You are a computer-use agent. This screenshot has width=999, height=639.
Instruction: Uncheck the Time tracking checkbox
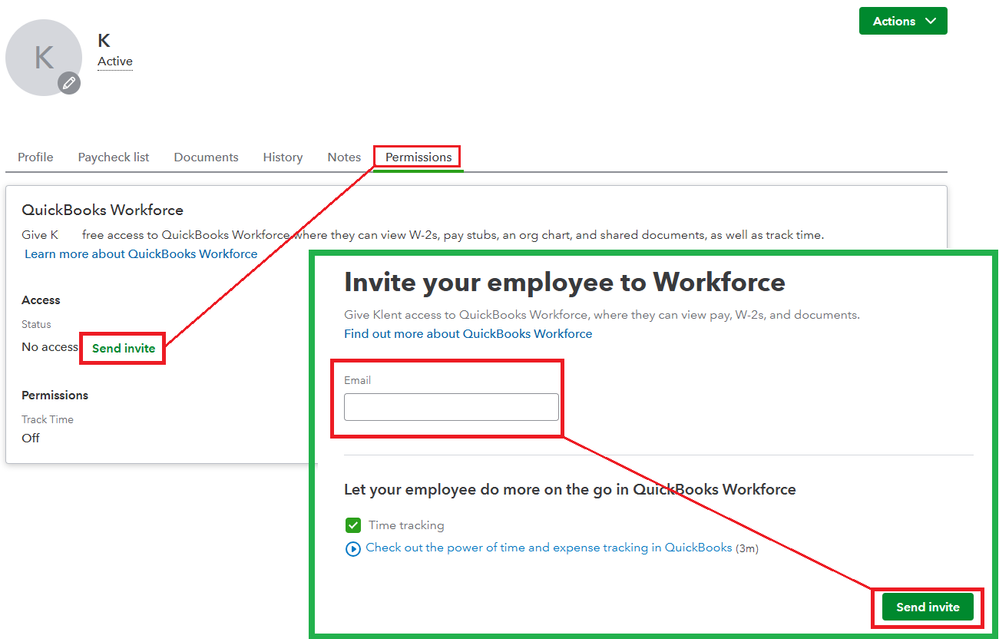tap(353, 525)
